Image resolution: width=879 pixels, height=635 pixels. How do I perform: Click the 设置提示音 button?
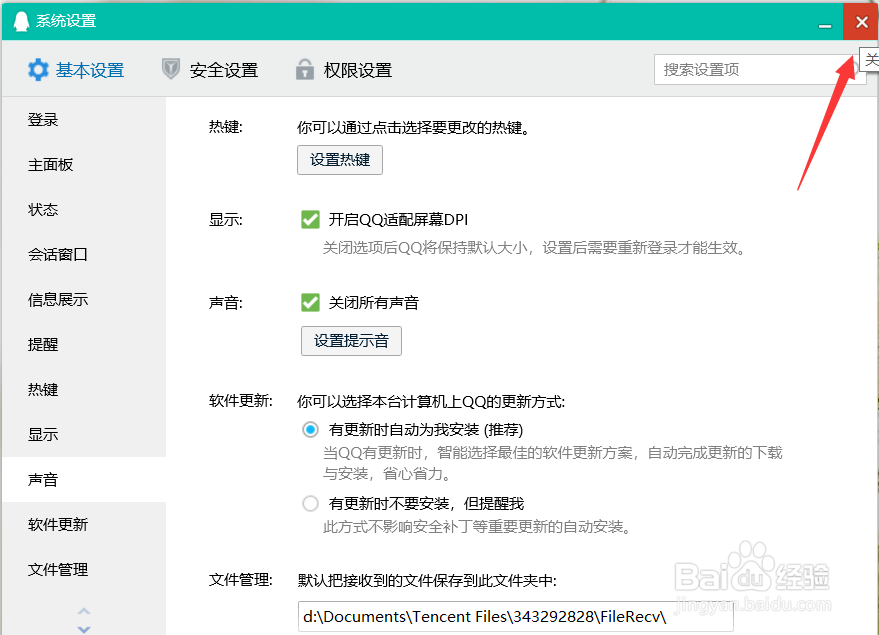click(351, 341)
